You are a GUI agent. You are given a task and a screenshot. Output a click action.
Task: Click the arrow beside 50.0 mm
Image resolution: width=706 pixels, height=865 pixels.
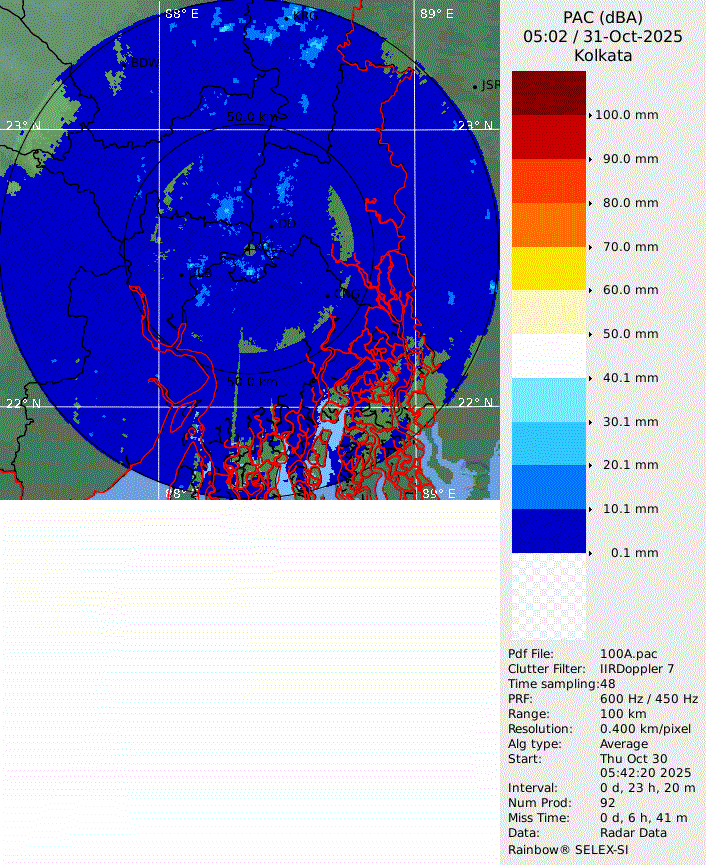tap(591, 334)
